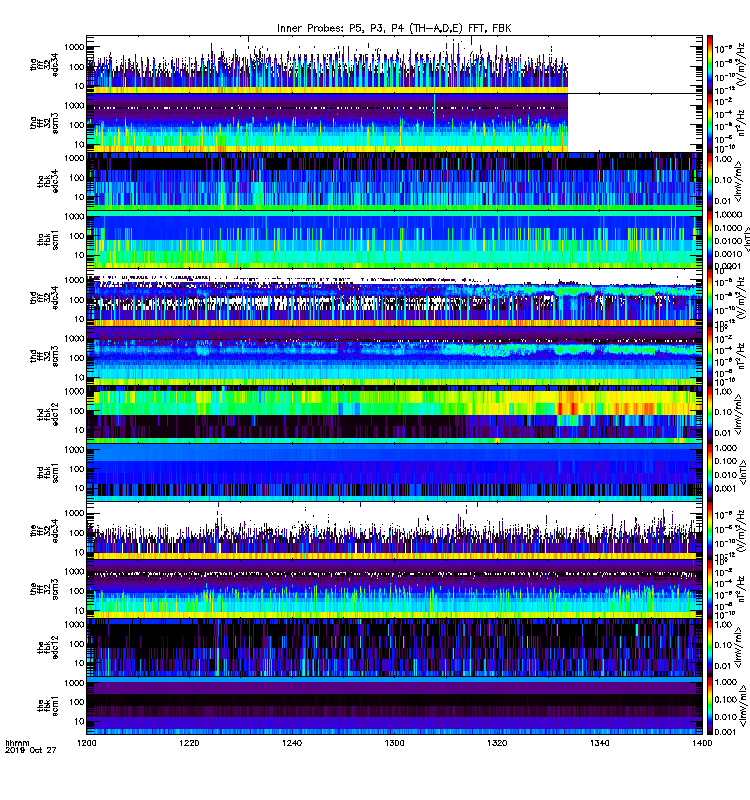Click the '1220' time tick label
750x800 pixels.
click(x=189, y=743)
